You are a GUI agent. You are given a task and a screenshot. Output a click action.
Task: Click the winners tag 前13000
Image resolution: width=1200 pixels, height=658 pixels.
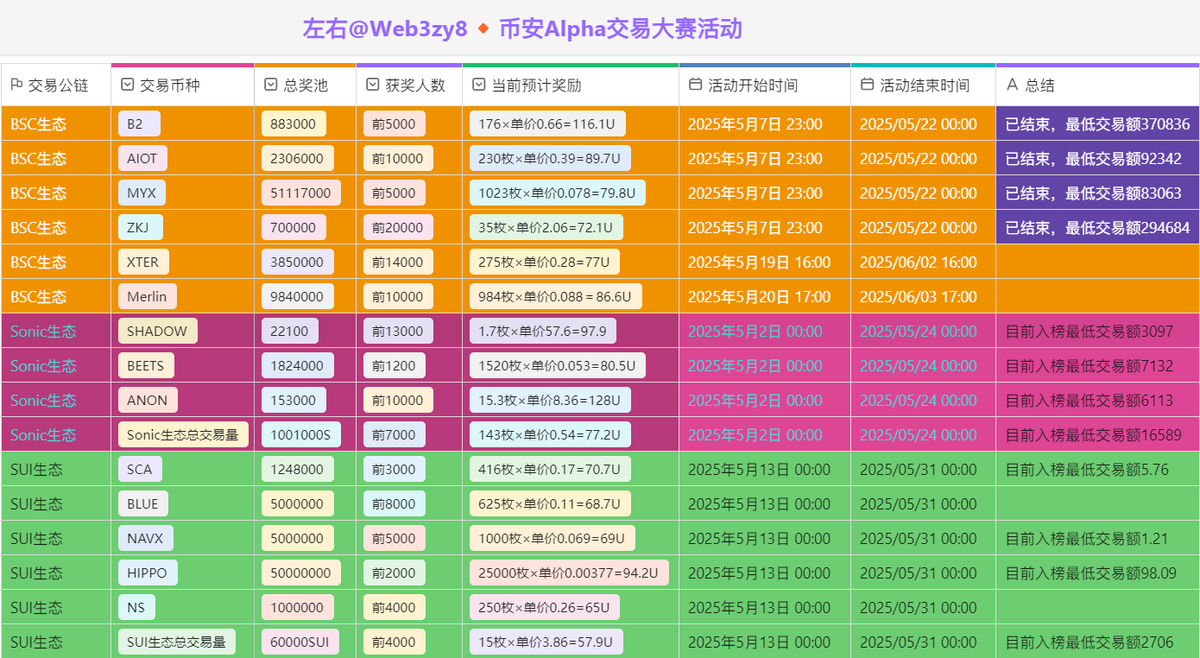click(x=398, y=331)
